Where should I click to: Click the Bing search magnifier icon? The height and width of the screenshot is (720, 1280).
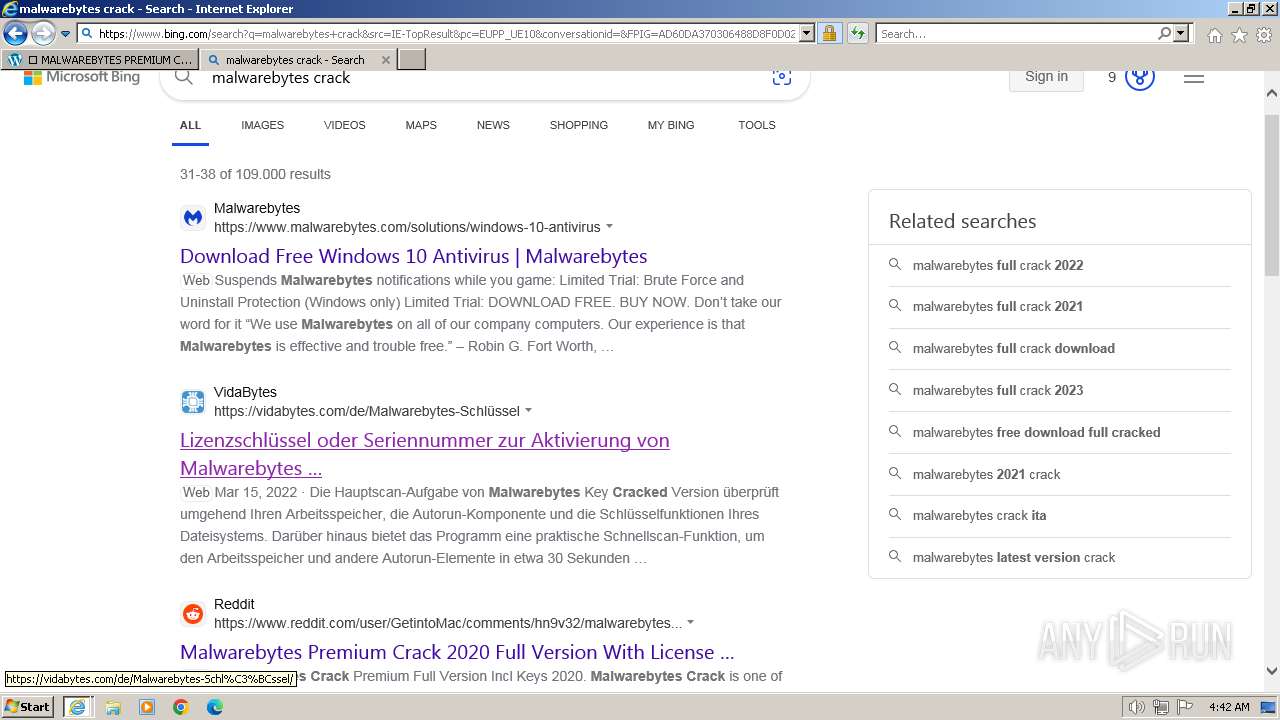click(183, 77)
